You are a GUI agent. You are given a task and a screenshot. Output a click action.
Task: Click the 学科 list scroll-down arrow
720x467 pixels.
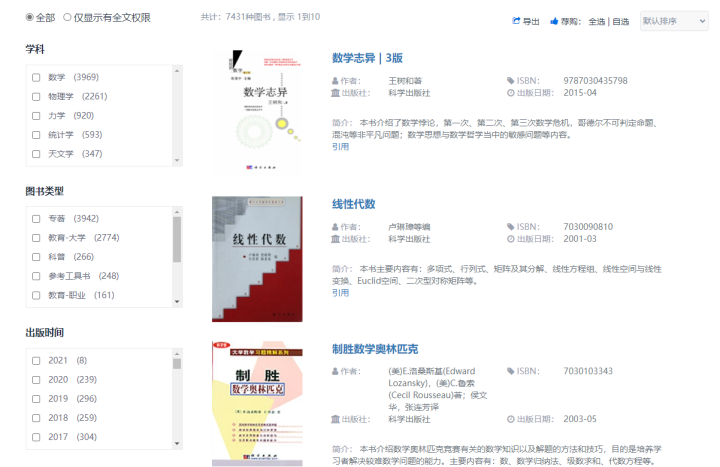[x=177, y=160]
